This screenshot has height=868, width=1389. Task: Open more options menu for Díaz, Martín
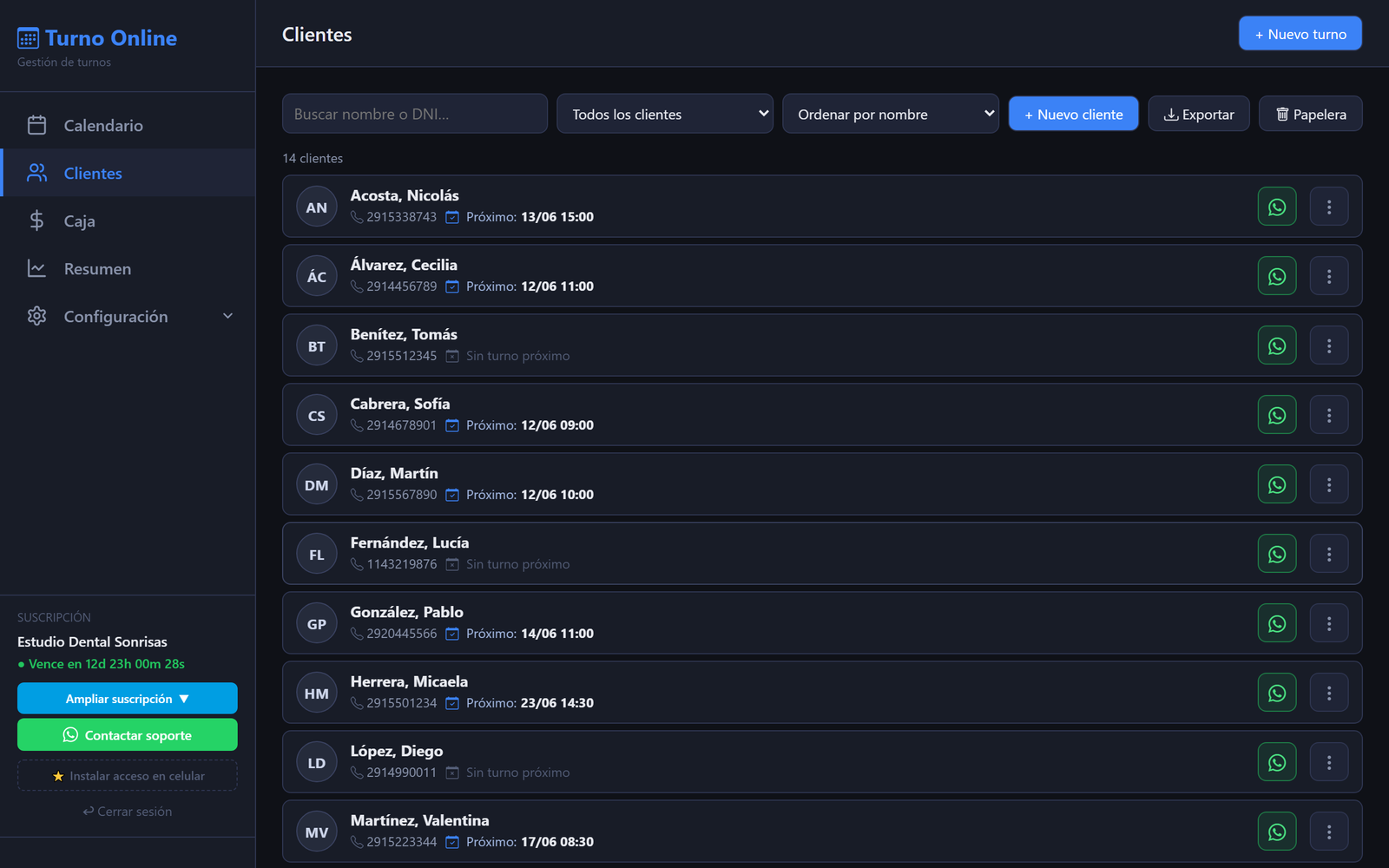pyautogui.click(x=1329, y=484)
